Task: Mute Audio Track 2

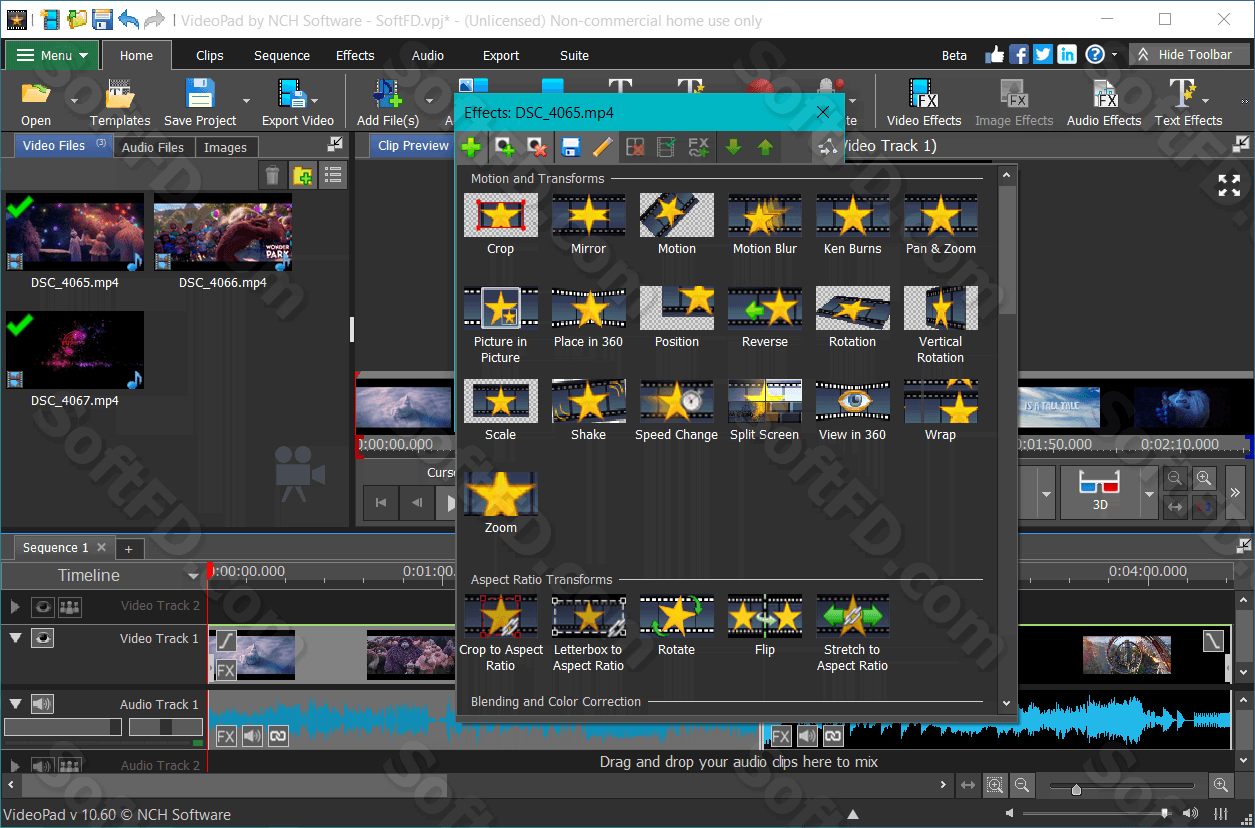Action: pos(42,766)
